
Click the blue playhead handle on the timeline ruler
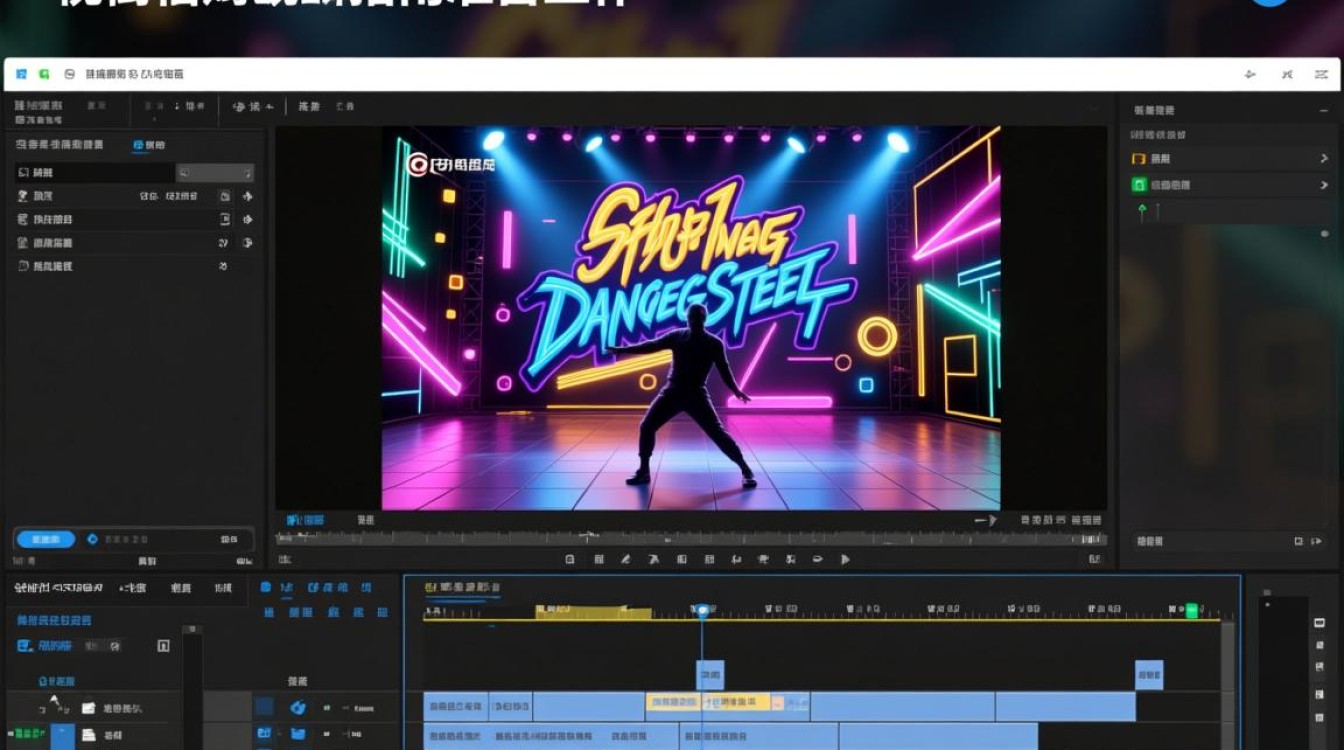point(702,610)
